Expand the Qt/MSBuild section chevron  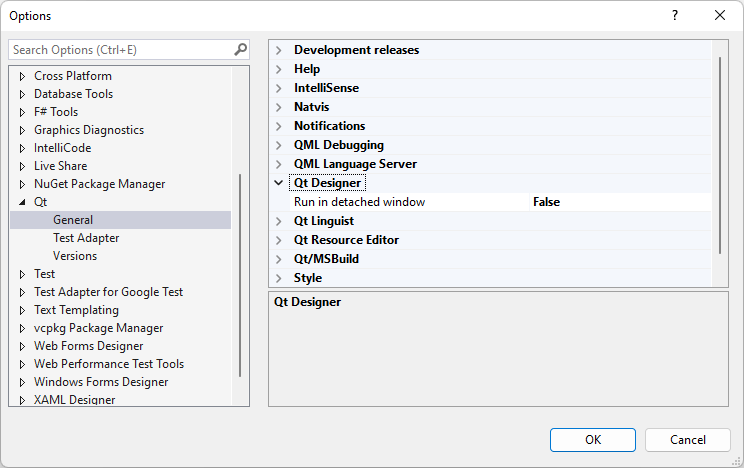[279, 259]
